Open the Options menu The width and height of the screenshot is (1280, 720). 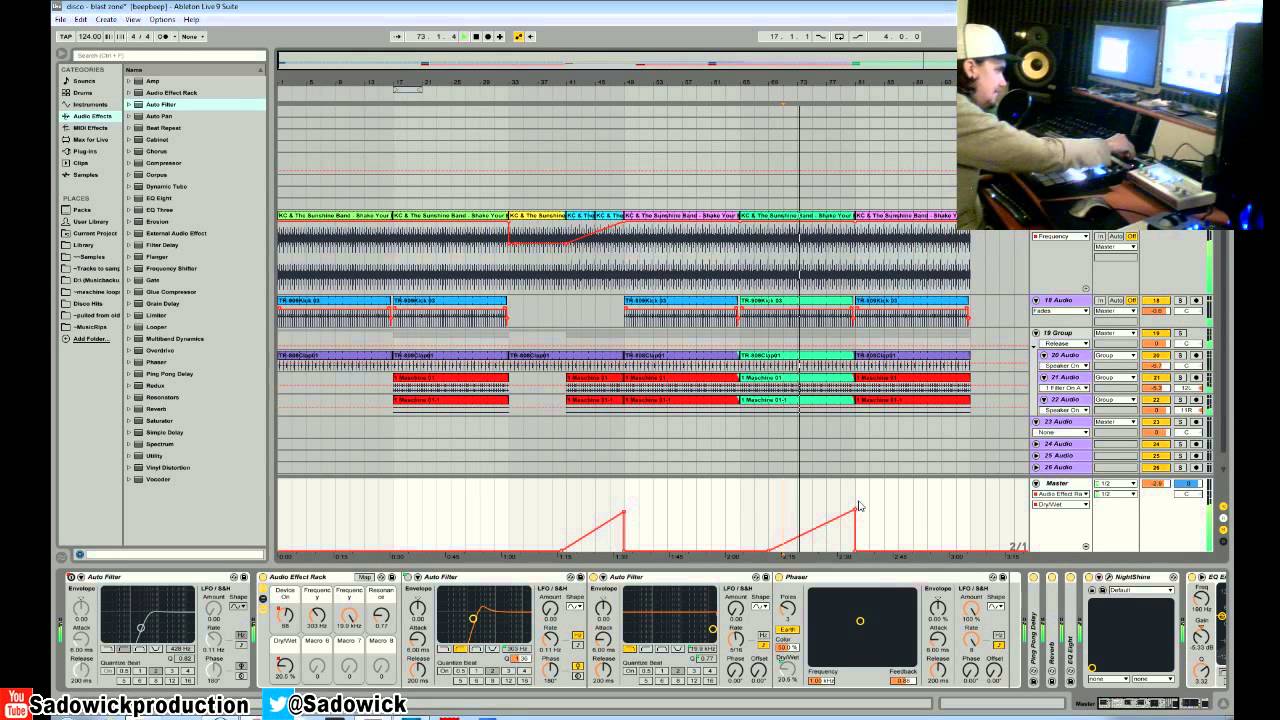162,19
